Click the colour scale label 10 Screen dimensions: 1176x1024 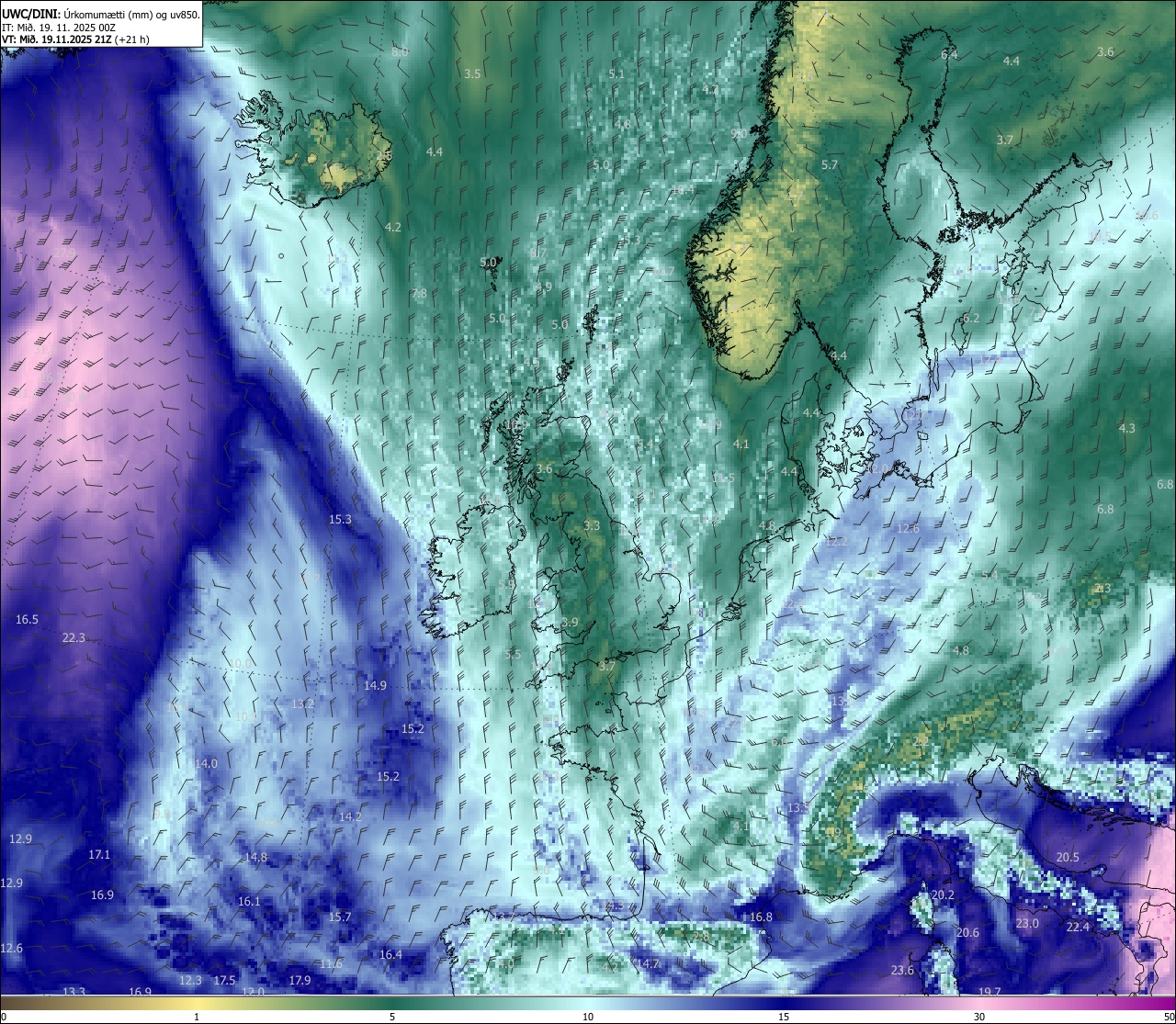pos(588,1017)
